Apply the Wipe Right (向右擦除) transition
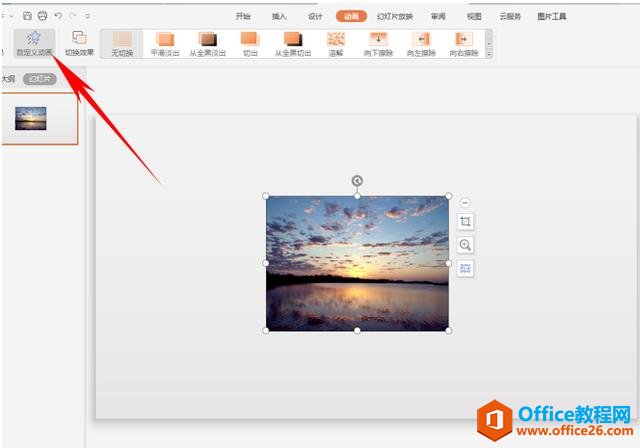The width and height of the screenshot is (640, 448). (x=464, y=44)
